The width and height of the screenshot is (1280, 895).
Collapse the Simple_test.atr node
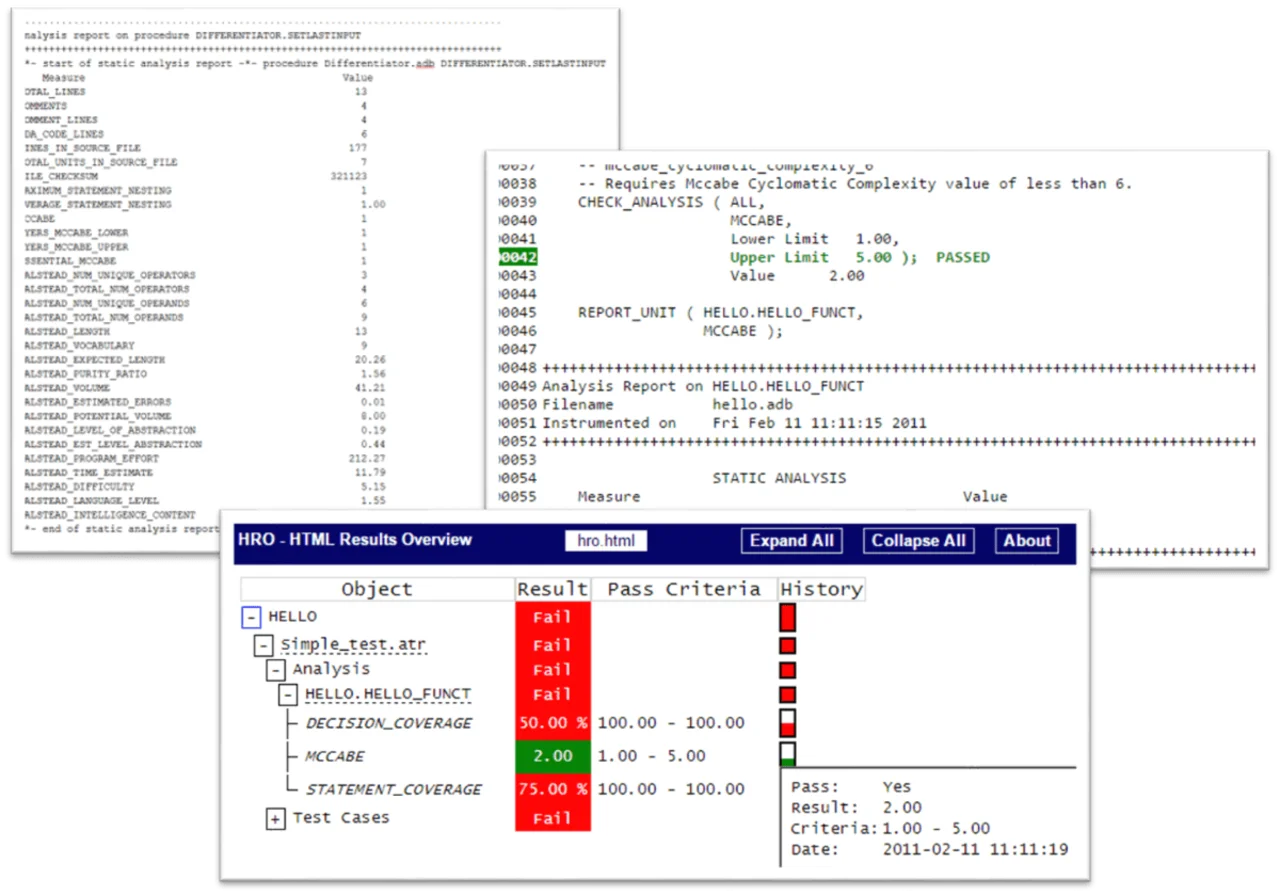point(265,646)
